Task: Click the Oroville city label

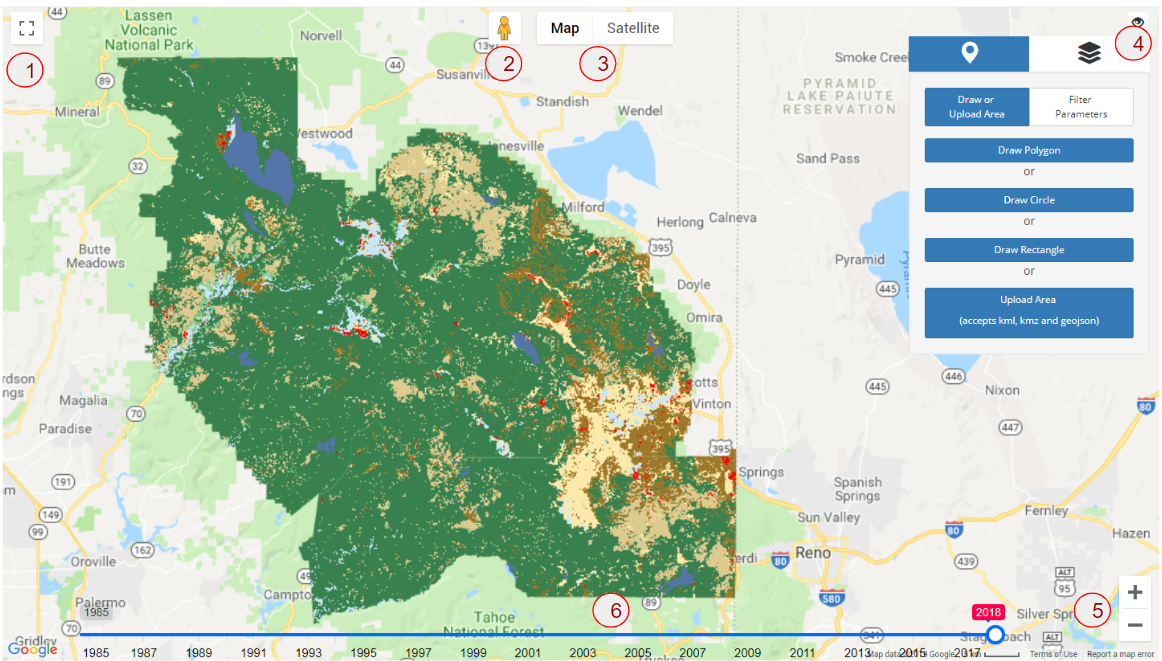Action: click(x=93, y=561)
